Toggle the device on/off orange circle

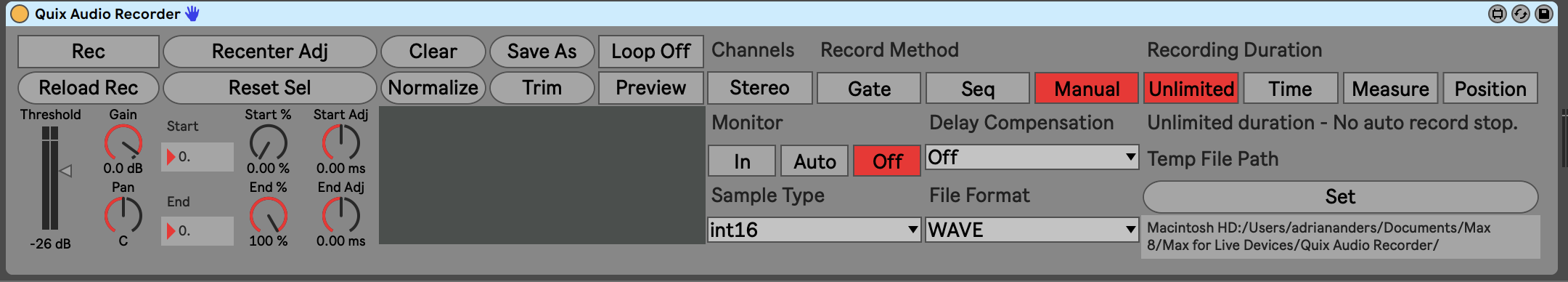(20, 14)
